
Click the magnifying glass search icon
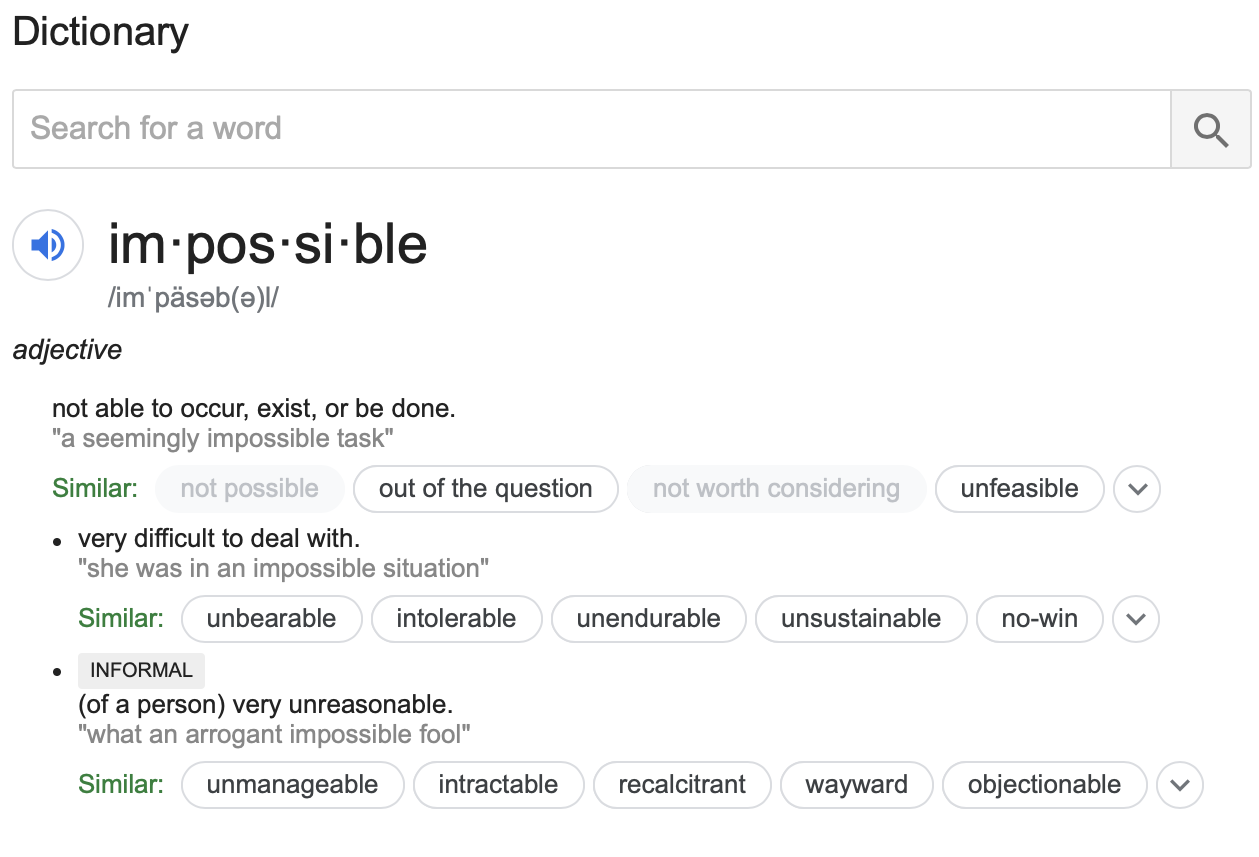1210,130
